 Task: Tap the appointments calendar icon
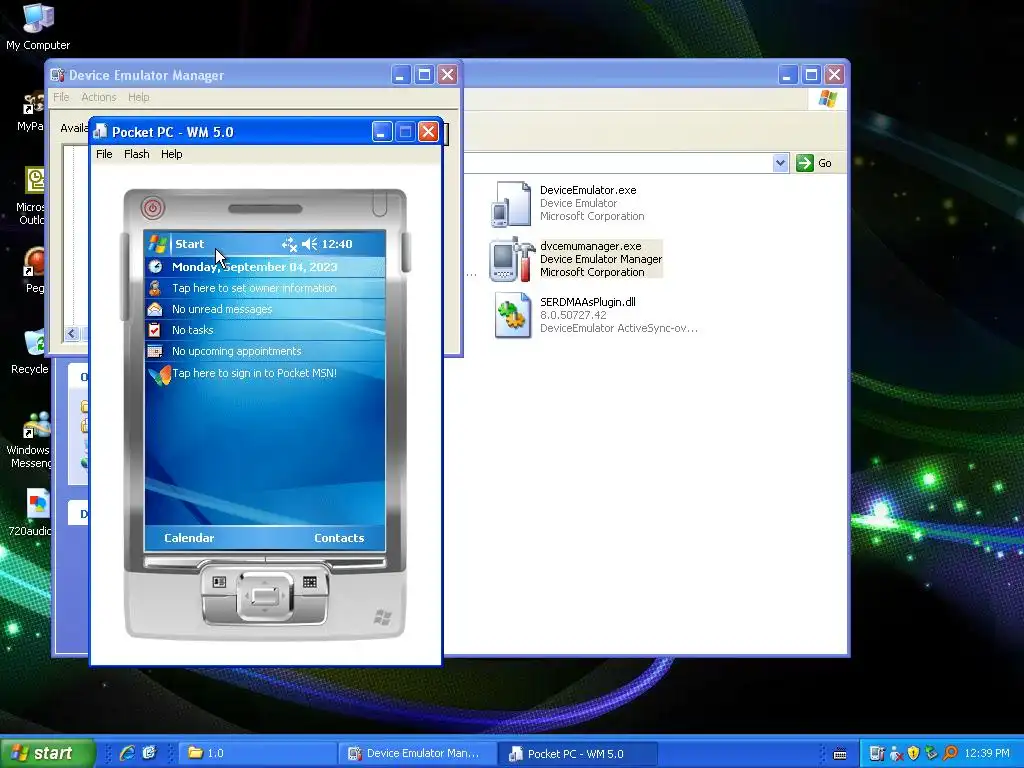pos(155,351)
